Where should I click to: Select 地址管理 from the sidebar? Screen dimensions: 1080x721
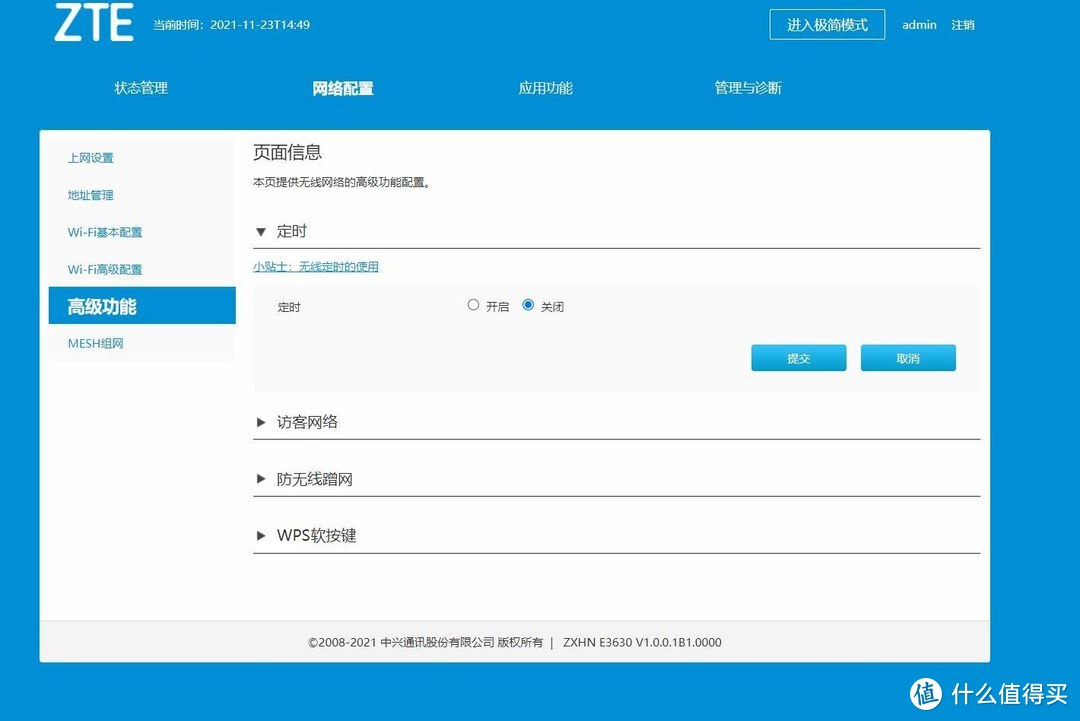click(89, 195)
